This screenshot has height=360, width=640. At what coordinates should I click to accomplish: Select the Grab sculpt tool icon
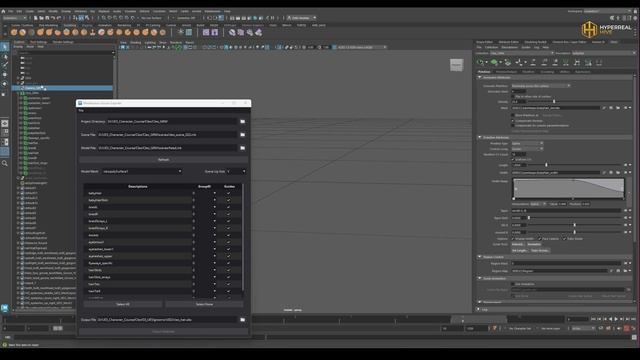(x=40, y=32)
